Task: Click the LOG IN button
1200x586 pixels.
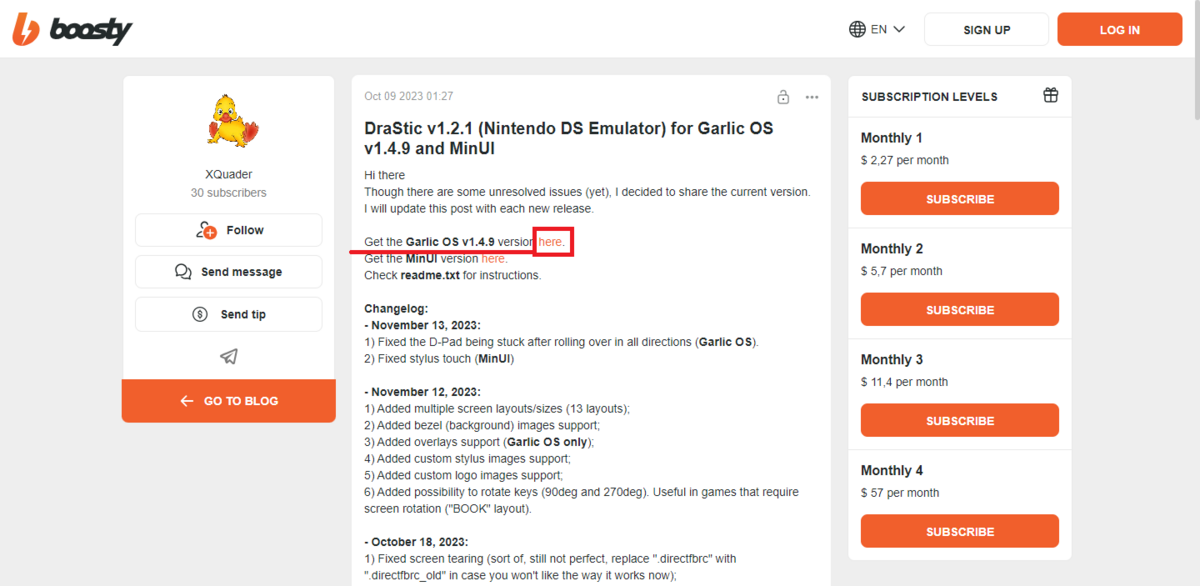Action: [x=1119, y=30]
